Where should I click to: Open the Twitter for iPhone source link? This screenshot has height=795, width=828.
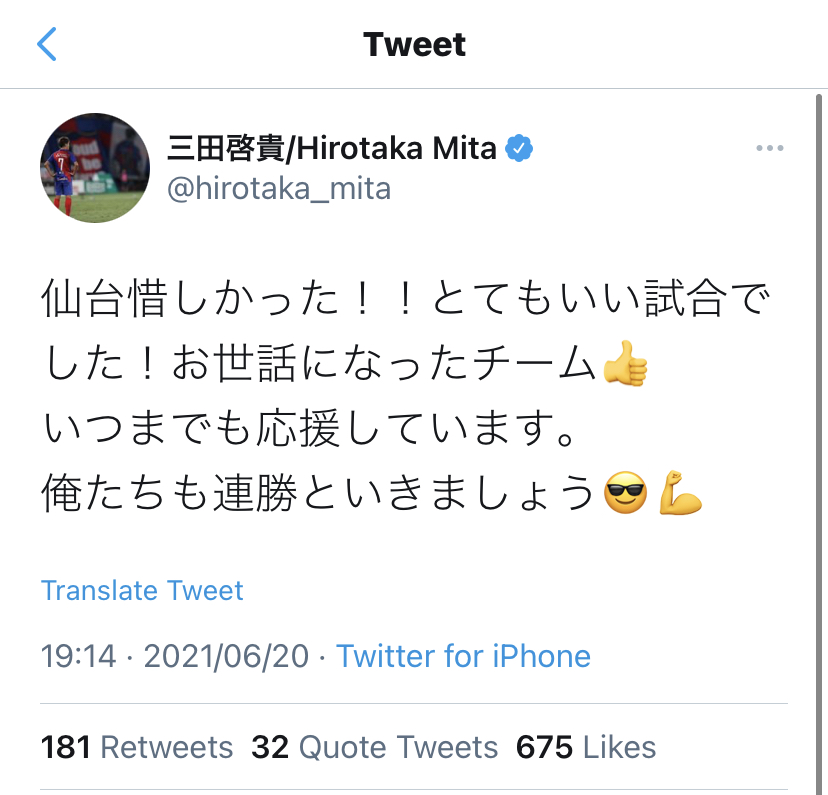tap(463, 656)
